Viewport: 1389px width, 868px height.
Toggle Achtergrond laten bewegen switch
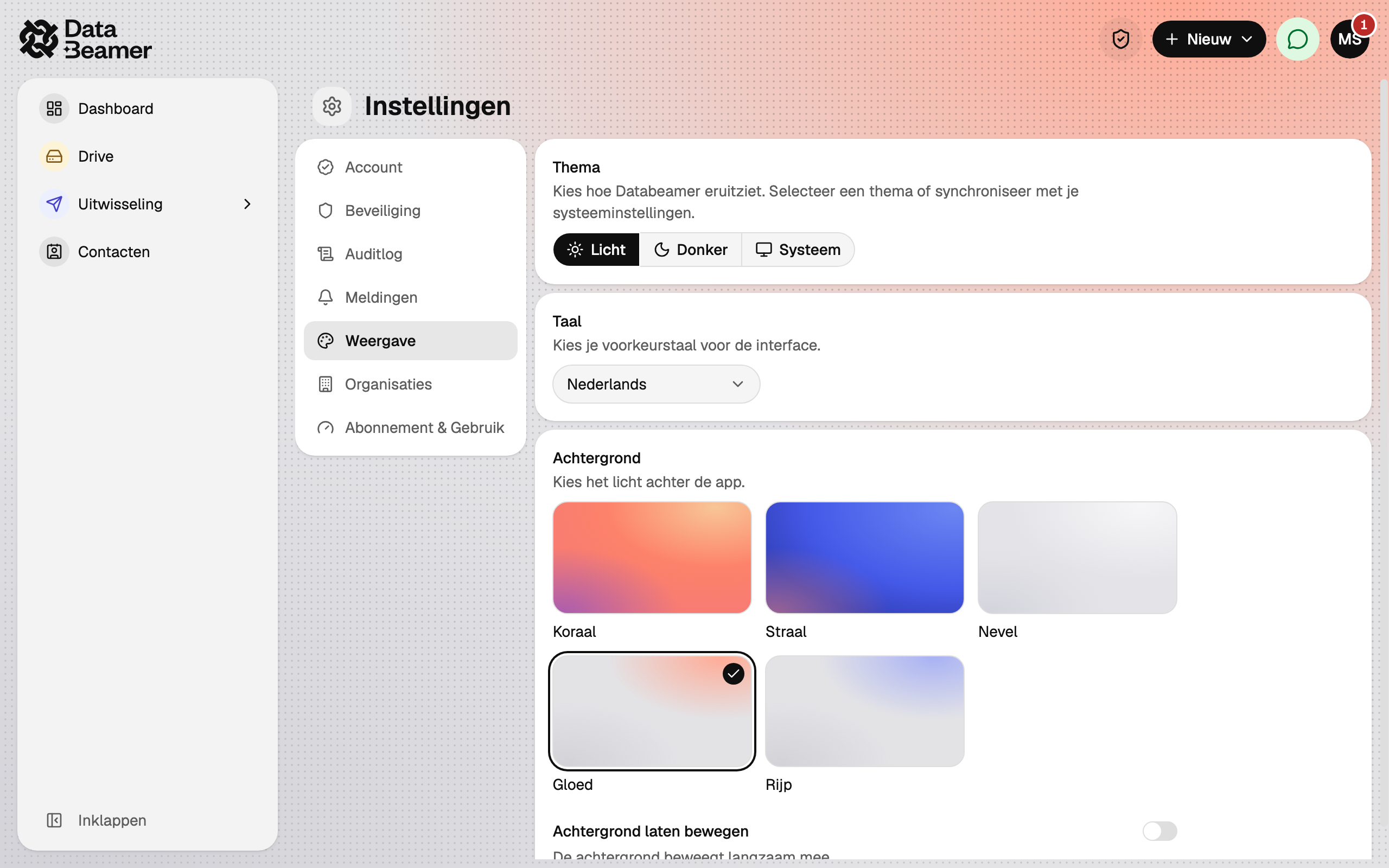point(1159,831)
